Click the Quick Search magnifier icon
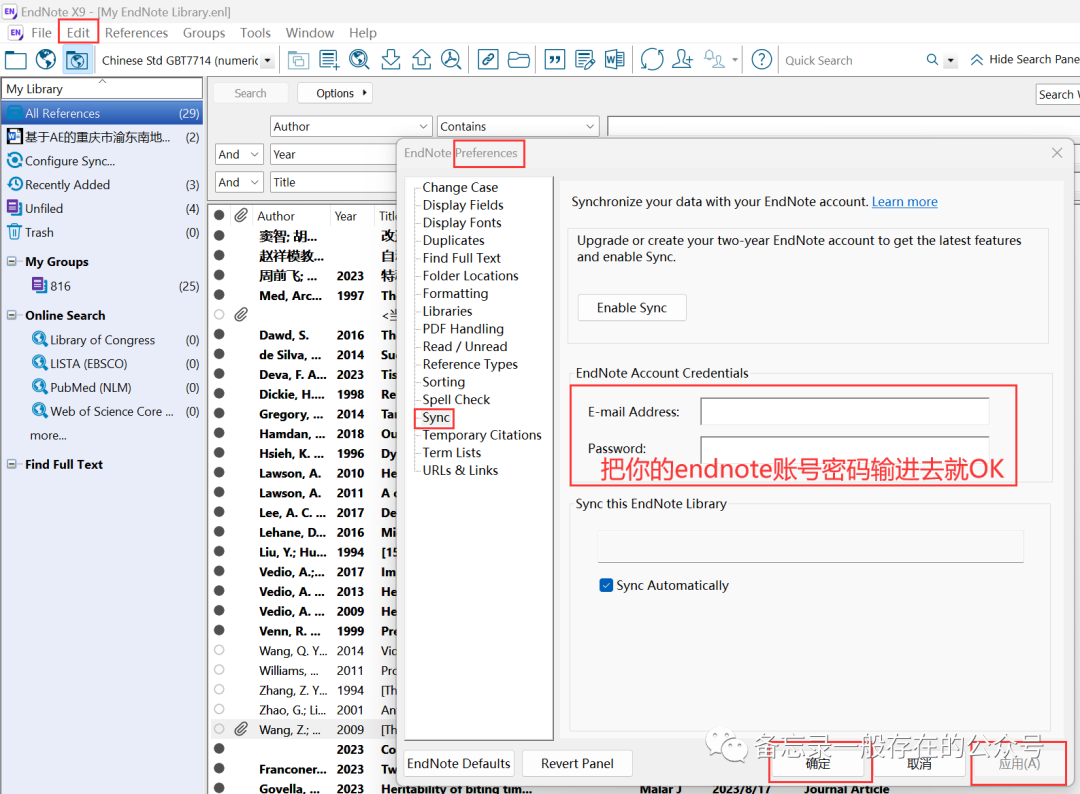Screen dimensions: 1080x794 point(932,60)
